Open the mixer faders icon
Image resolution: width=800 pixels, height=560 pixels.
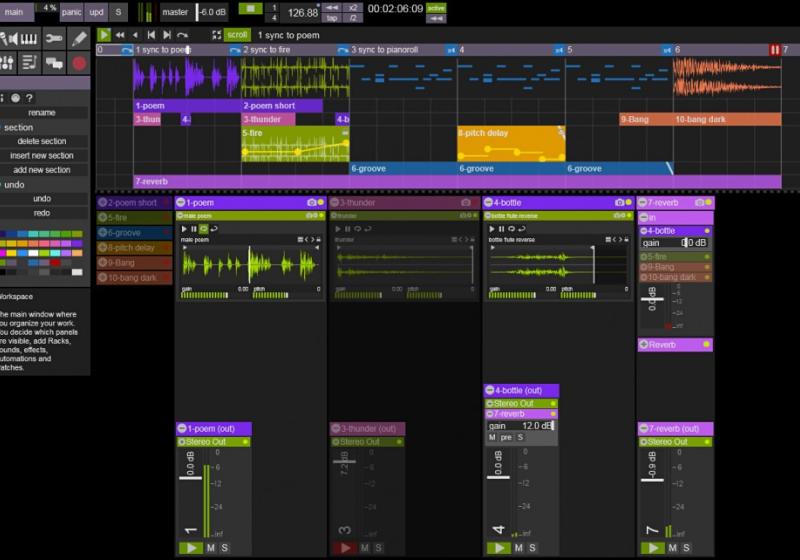tap(5, 63)
